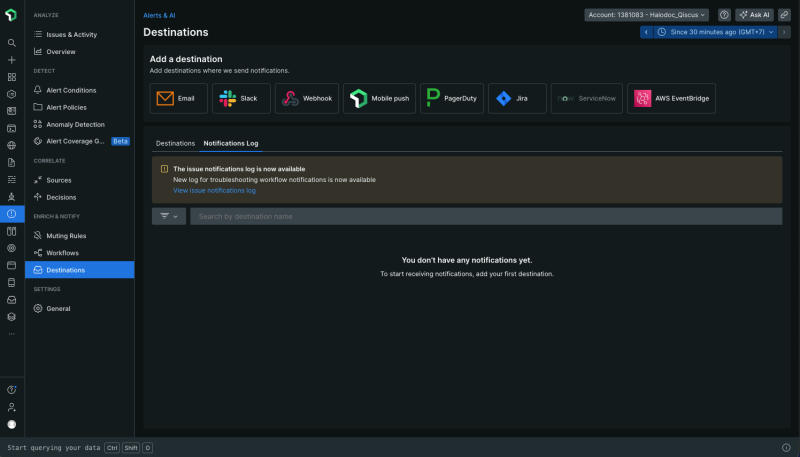The image size is (800, 457).
Task: Open the document-page rail icon
Action: click(12, 163)
